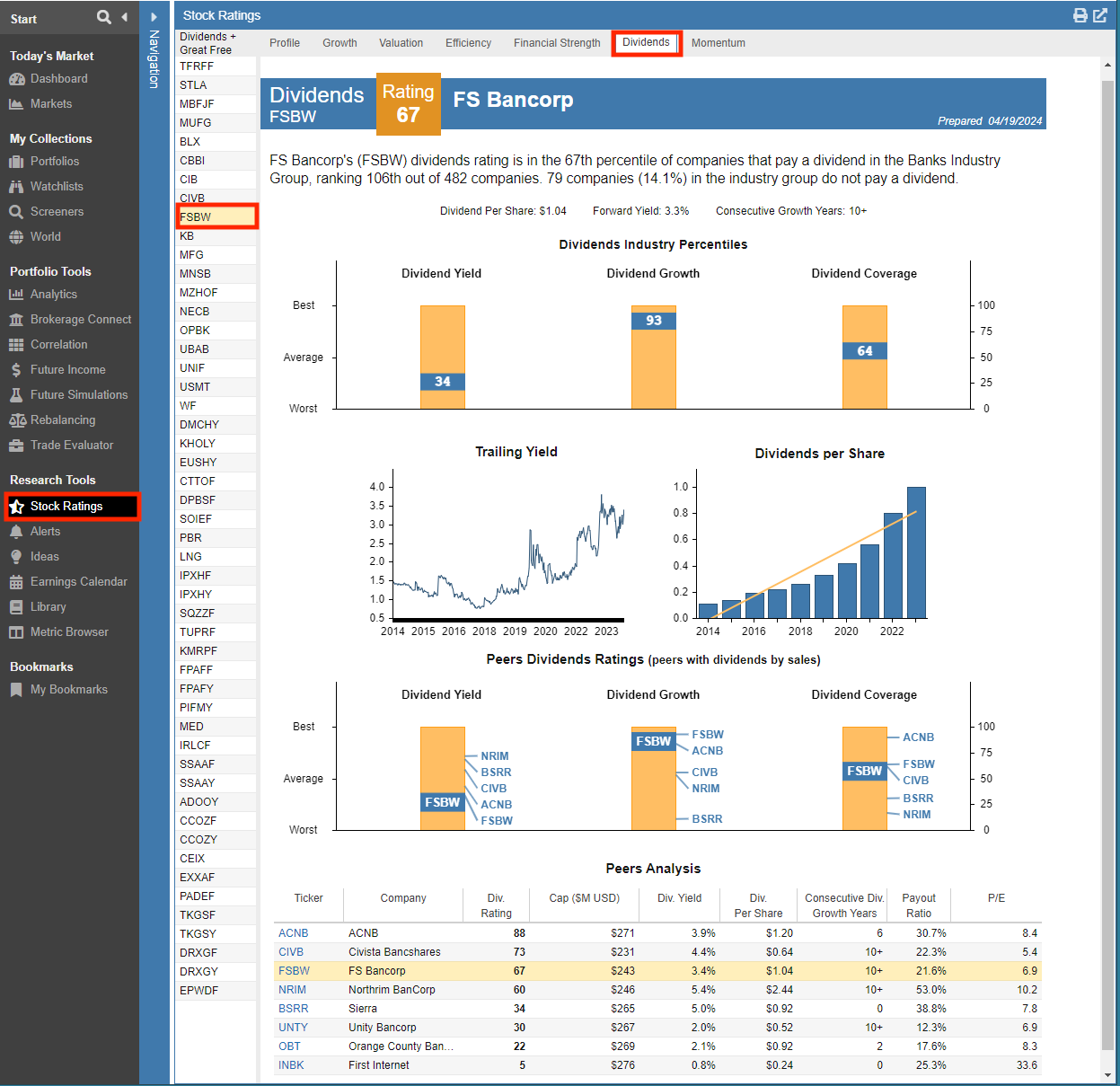The height and width of the screenshot is (1086, 1120).
Task: Click the Stock Ratings star icon
Action: 16,507
